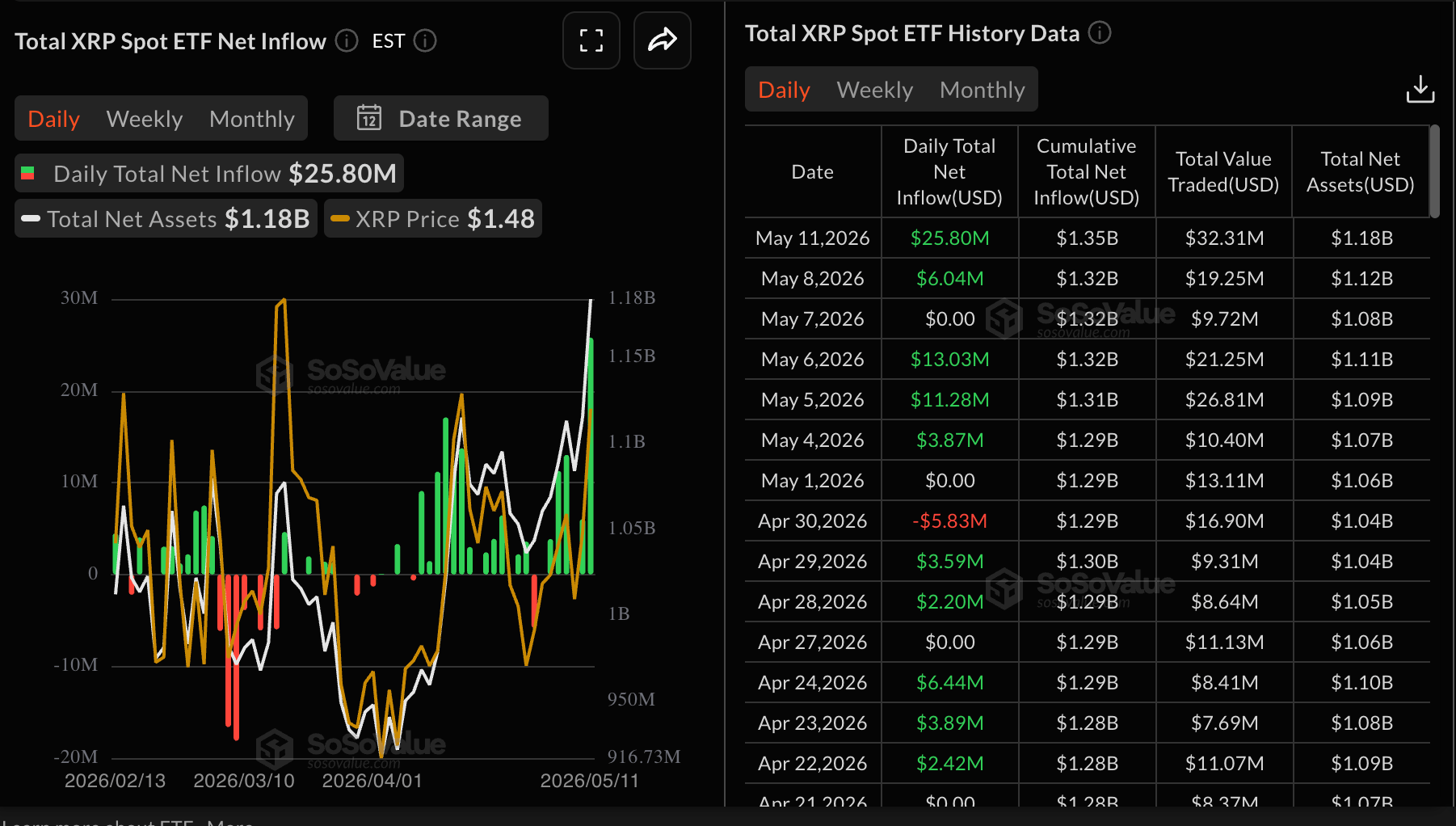The width and height of the screenshot is (1456, 826).
Task: Click the $3.87M inflow value
Action: pos(950,440)
